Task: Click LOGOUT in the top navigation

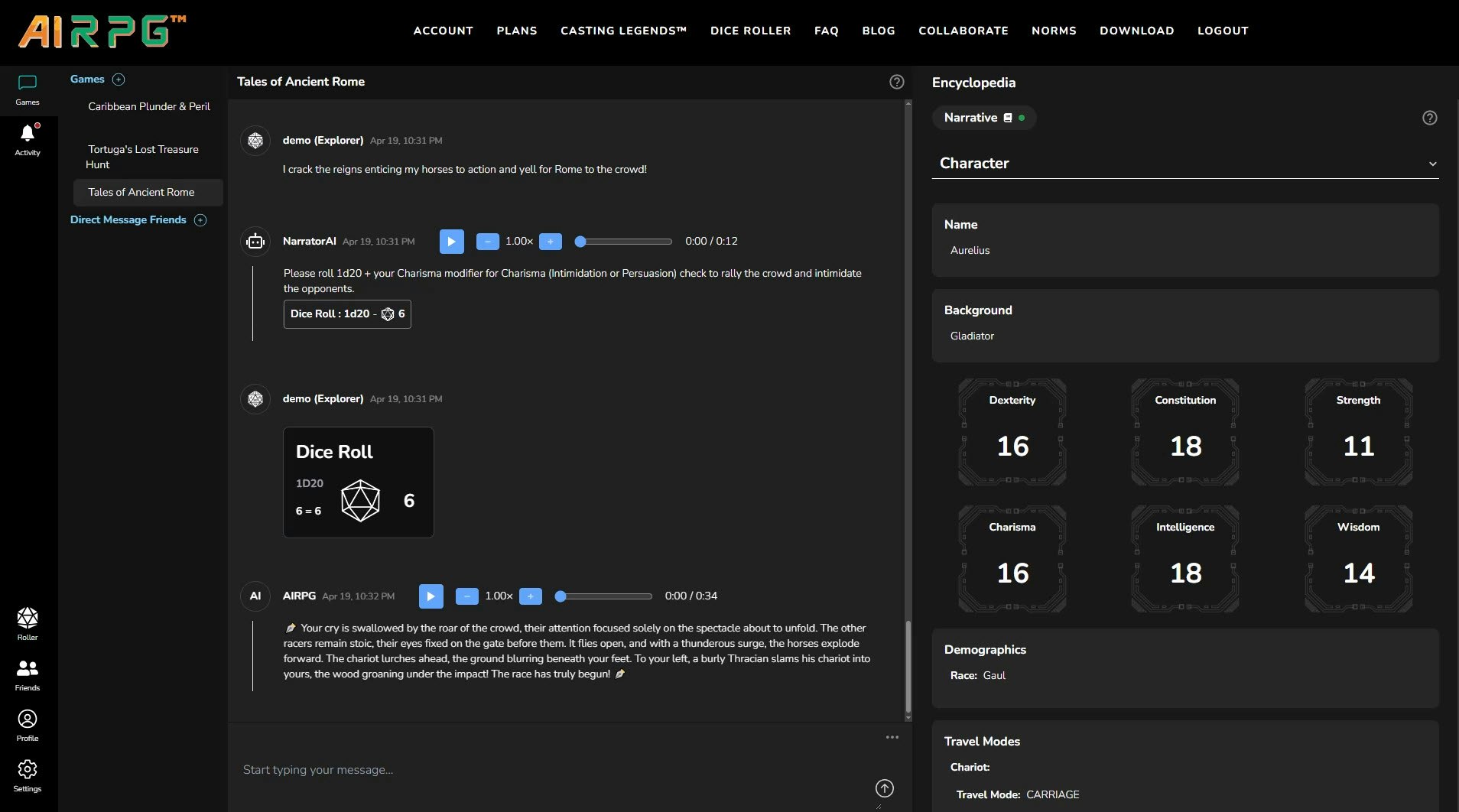Action: [x=1223, y=31]
